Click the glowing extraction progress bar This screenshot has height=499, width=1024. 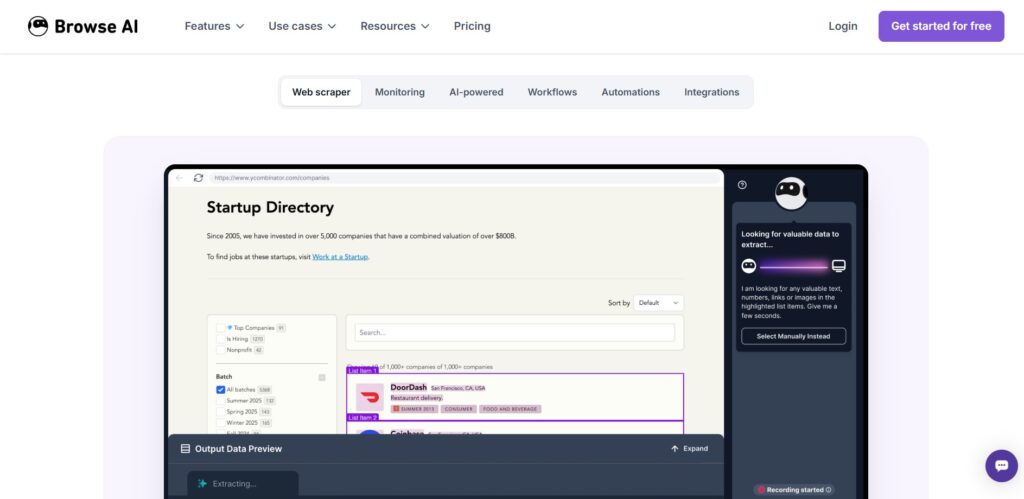click(793, 266)
